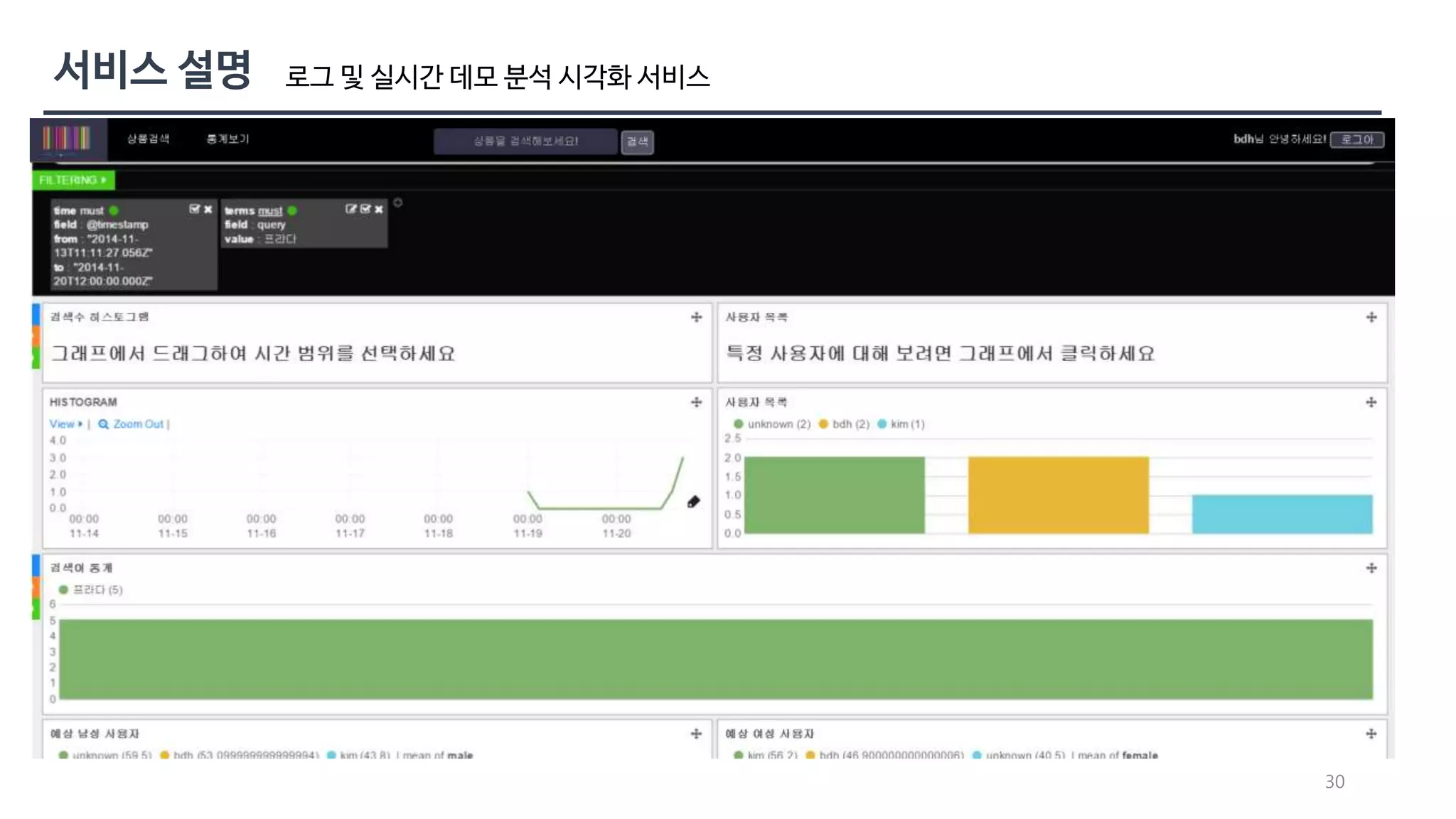Screen dimensions: 1456x819
Task: Toggle the terms filter checkbox icon
Action: tap(365, 209)
